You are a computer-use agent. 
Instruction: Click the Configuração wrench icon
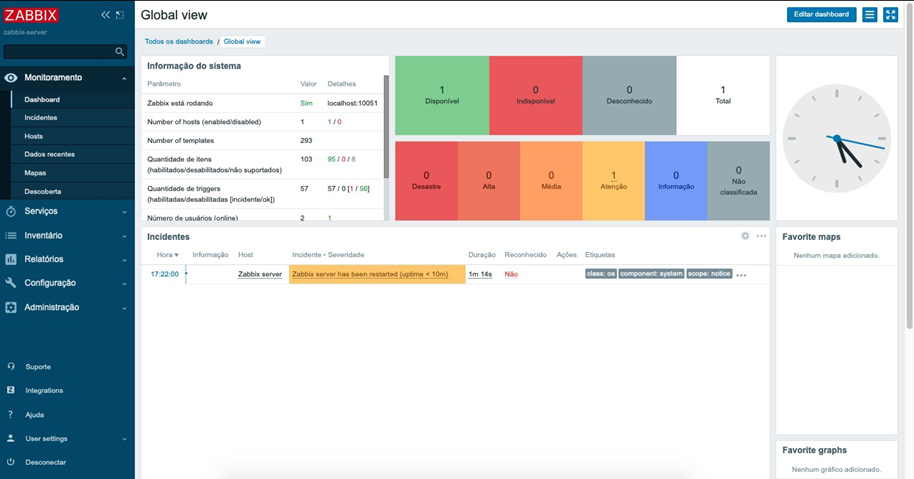(x=10, y=283)
